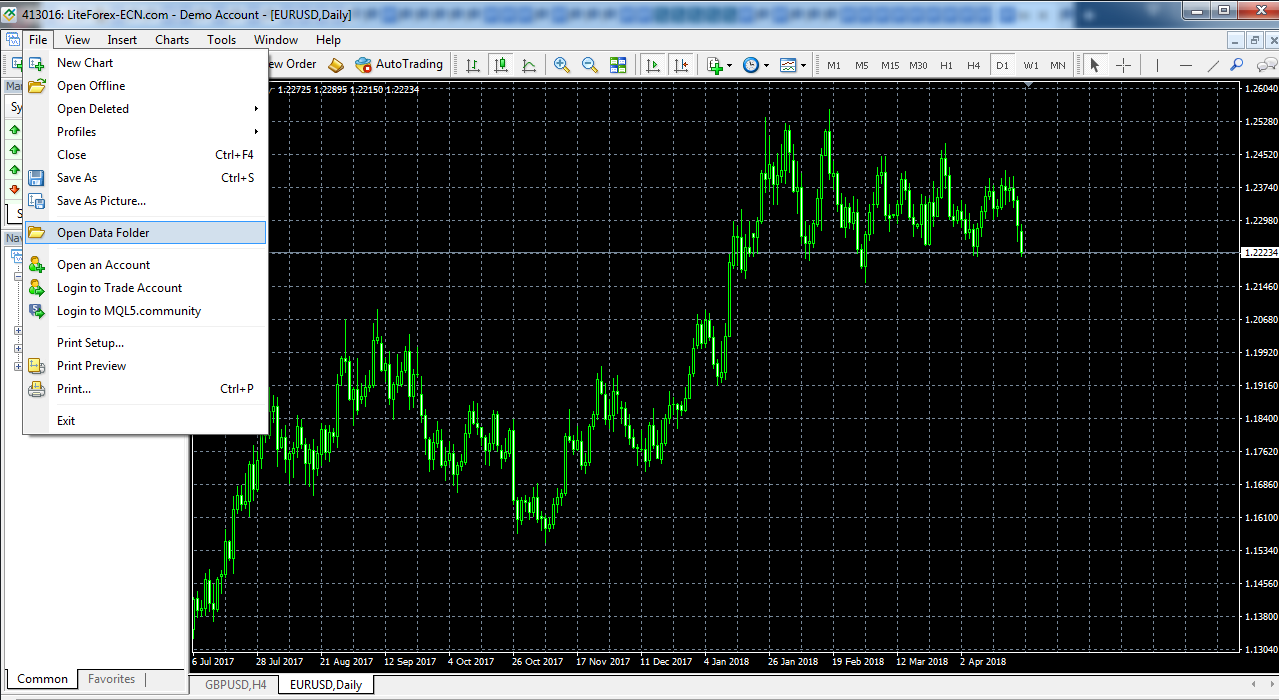The height and width of the screenshot is (700, 1279).
Task: Toggle the AutoTrading button
Action: click(x=399, y=64)
